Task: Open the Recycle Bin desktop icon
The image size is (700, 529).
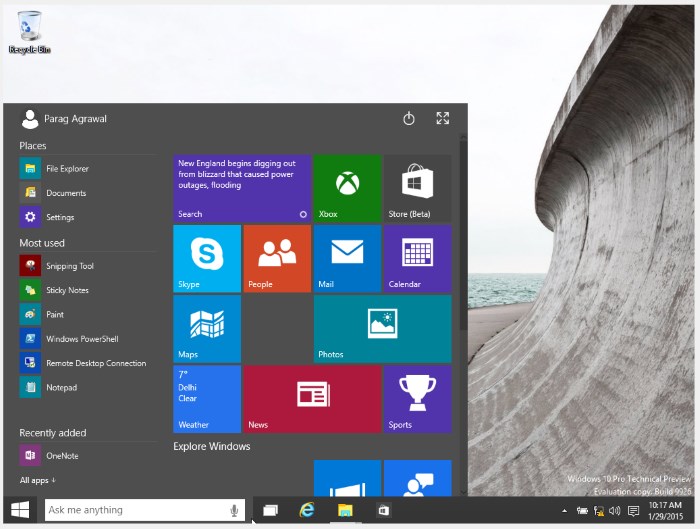Action: 29,33
